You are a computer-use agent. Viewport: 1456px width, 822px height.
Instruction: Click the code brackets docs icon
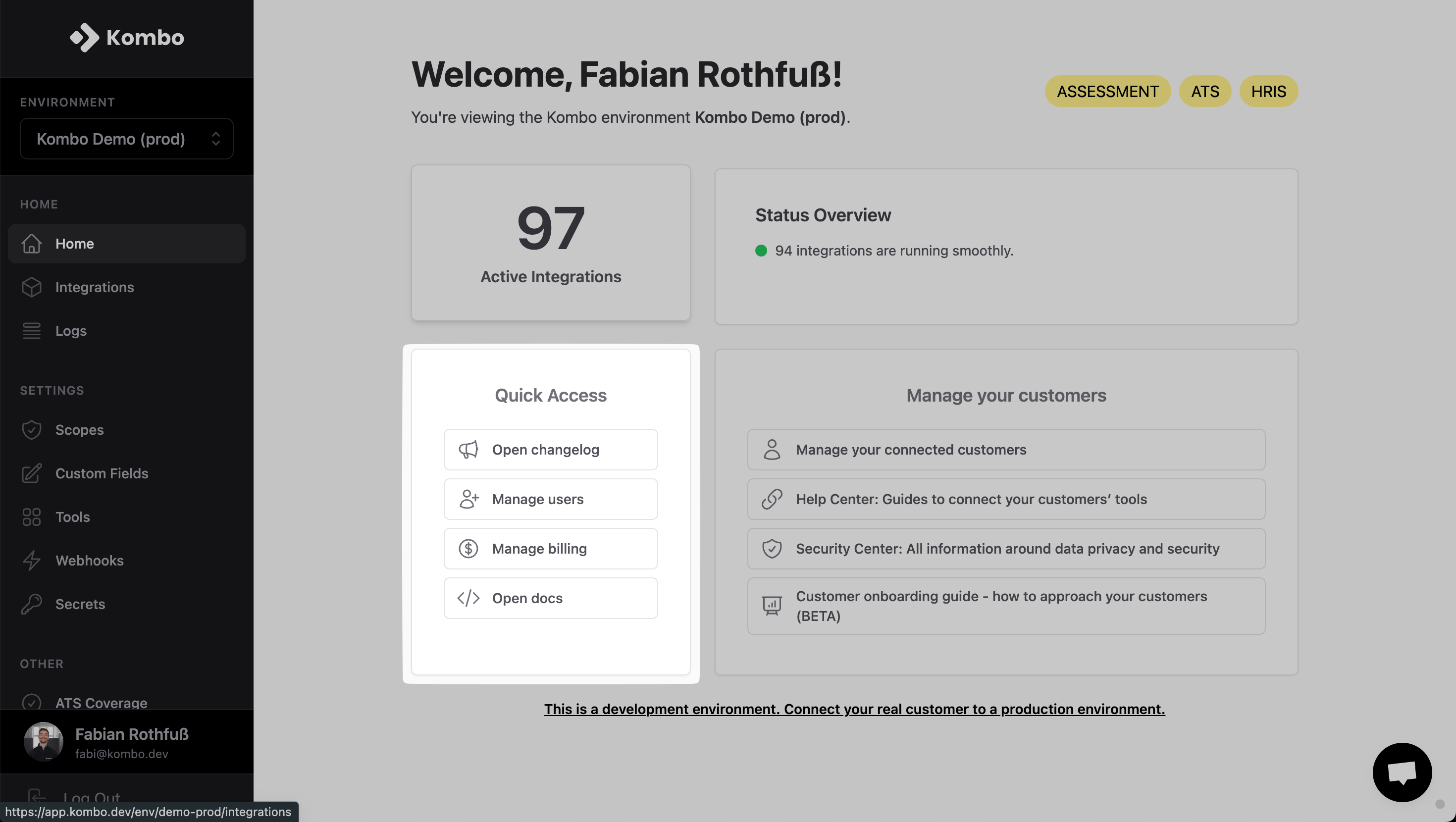(468, 598)
